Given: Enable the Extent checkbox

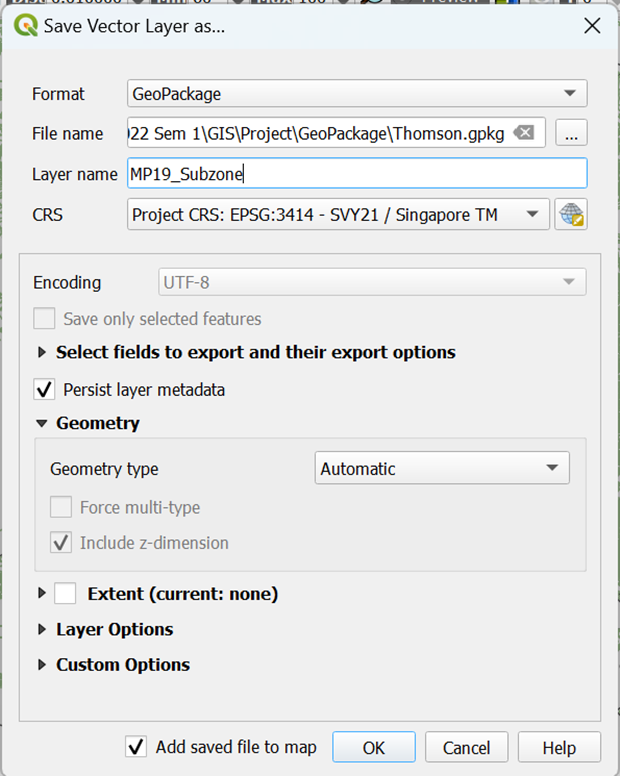Looking at the screenshot, I should [66, 594].
